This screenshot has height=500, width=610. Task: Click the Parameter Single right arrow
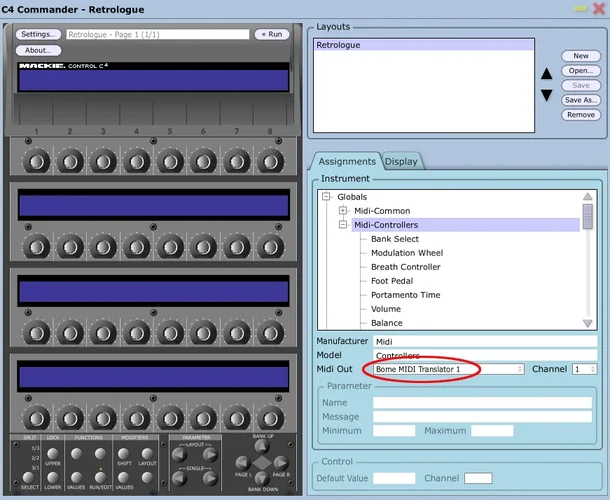click(x=210, y=478)
